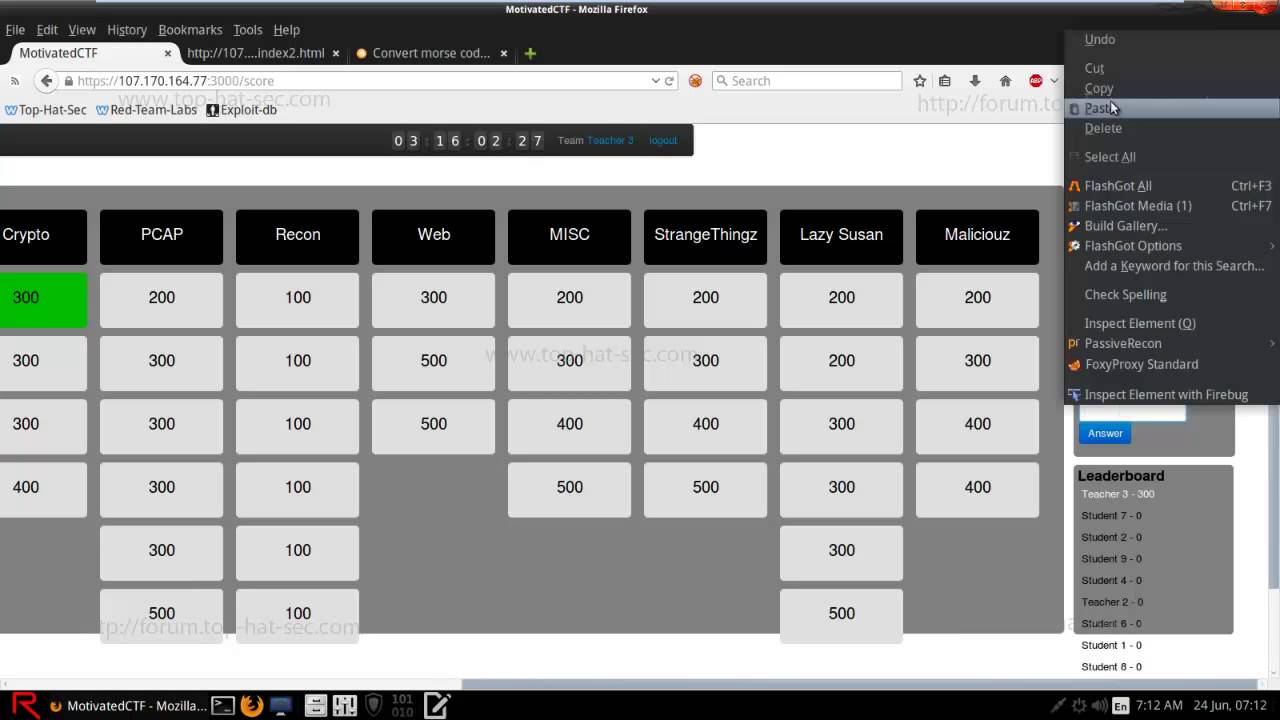Open the red R start menu icon
This screenshot has width=1280, height=720.
(x=25, y=705)
